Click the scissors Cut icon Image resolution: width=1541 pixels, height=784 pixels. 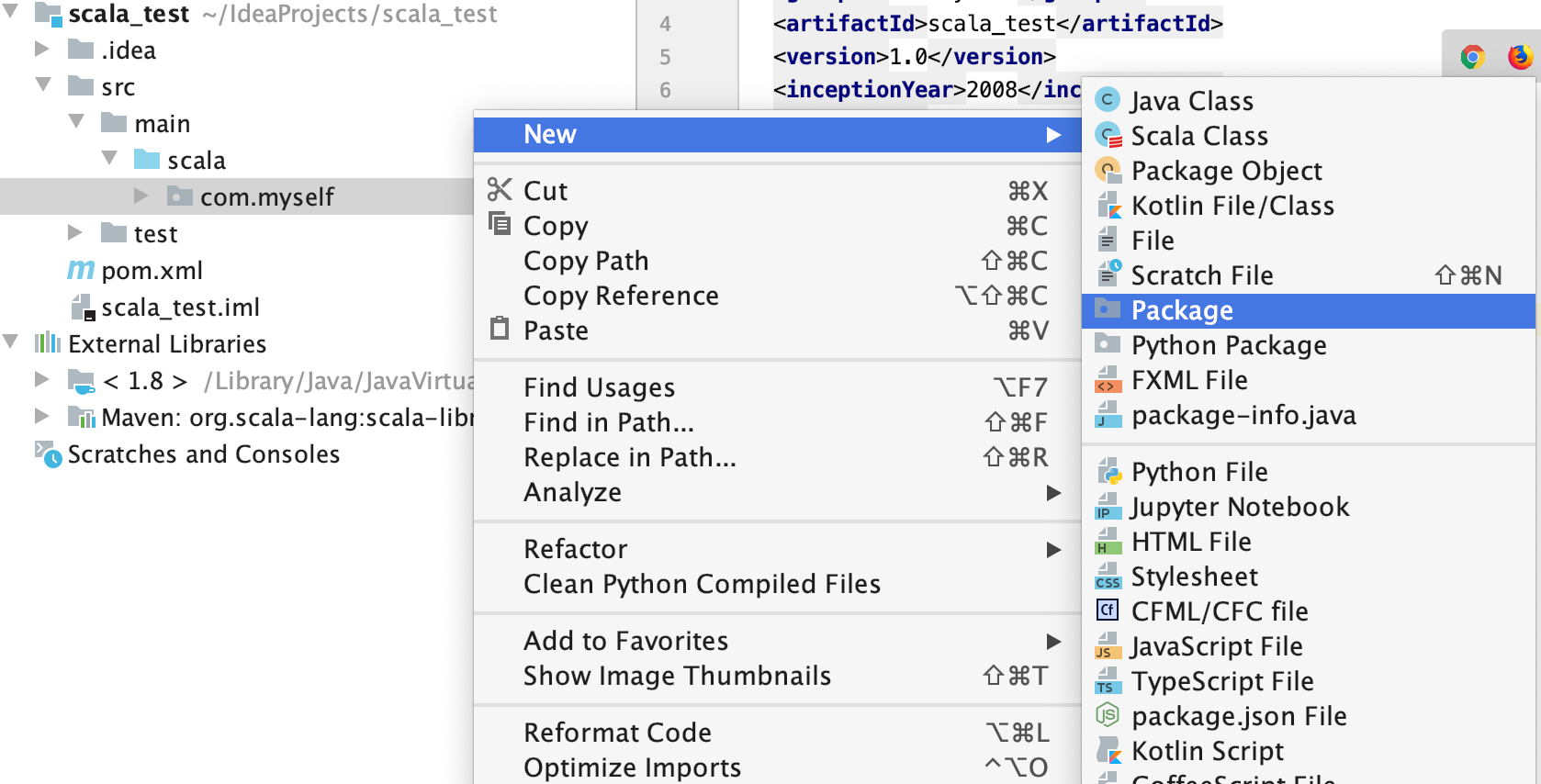pyautogui.click(x=500, y=190)
